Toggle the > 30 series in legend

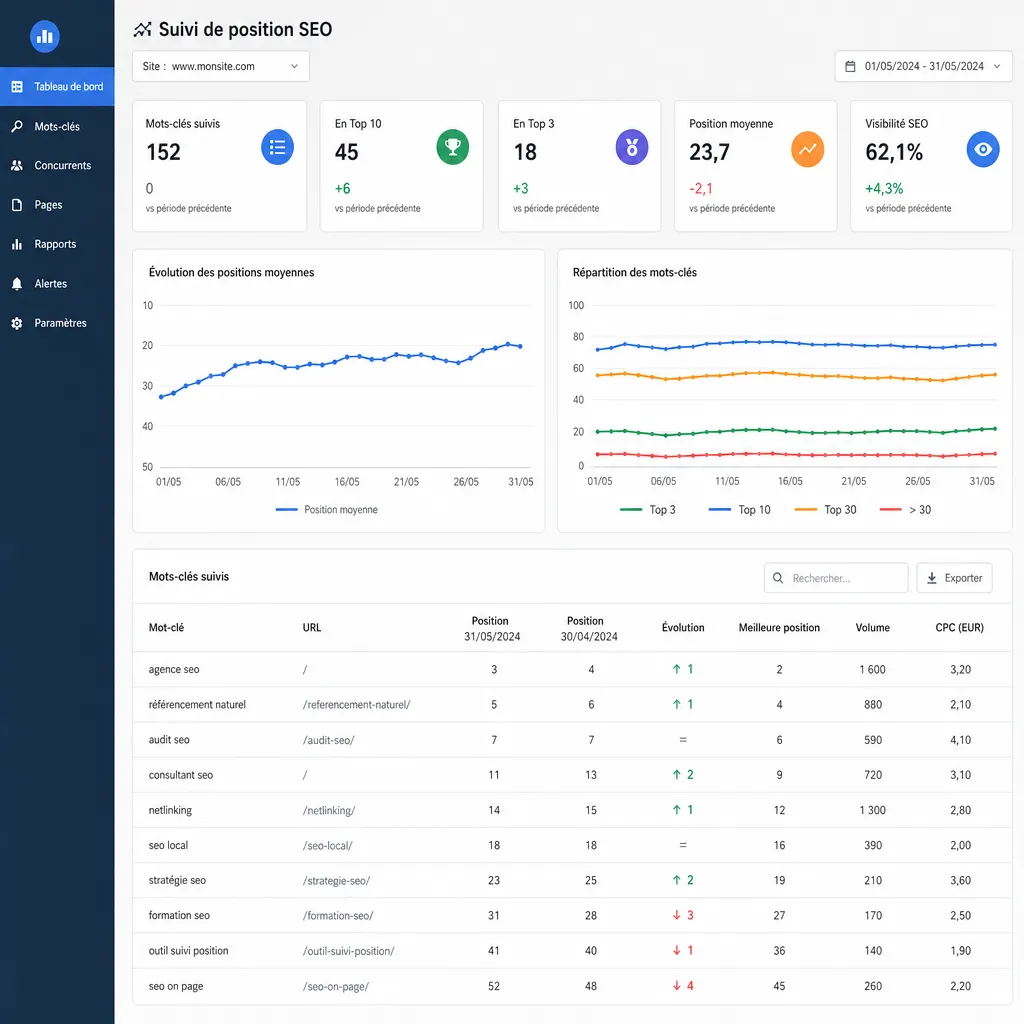[x=905, y=509]
